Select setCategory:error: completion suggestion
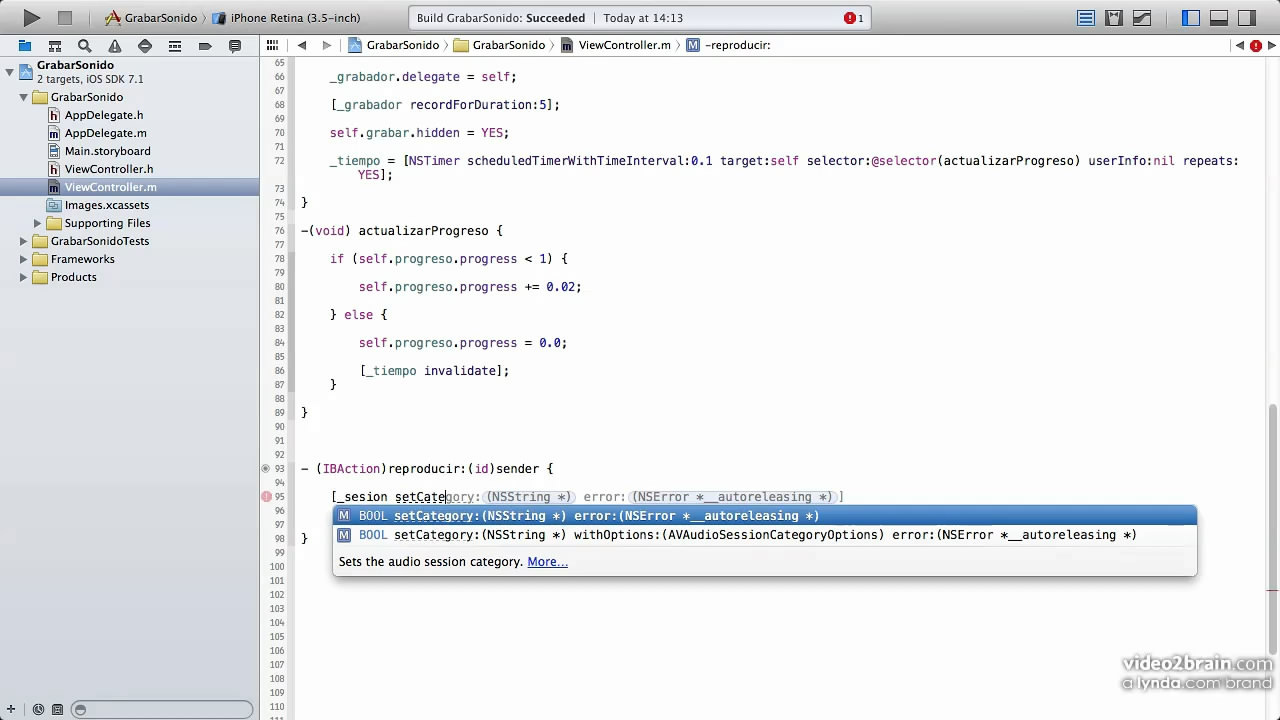Image resolution: width=1280 pixels, height=720 pixels. tap(764, 516)
